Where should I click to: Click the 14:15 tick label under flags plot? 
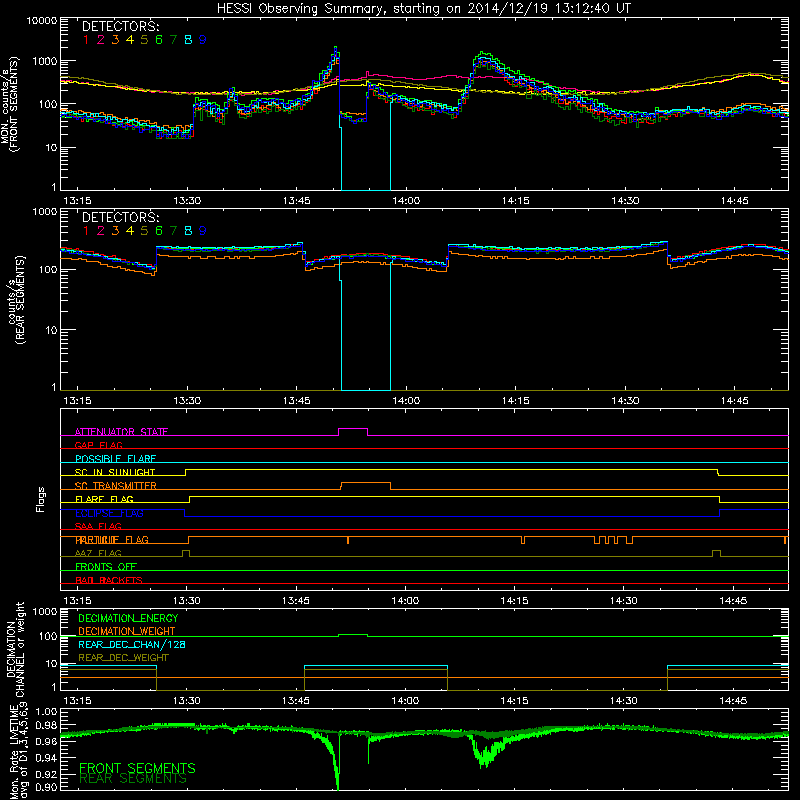pyautogui.click(x=514, y=601)
